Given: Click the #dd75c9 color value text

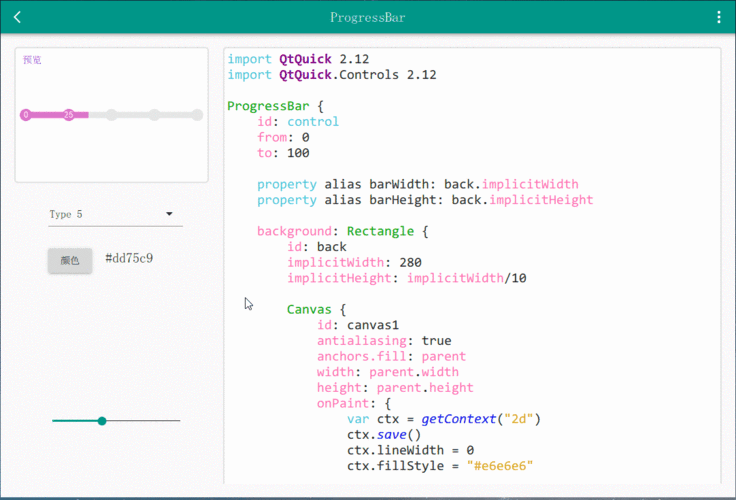Looking at the screenshot, I should (x=129, y=258).
